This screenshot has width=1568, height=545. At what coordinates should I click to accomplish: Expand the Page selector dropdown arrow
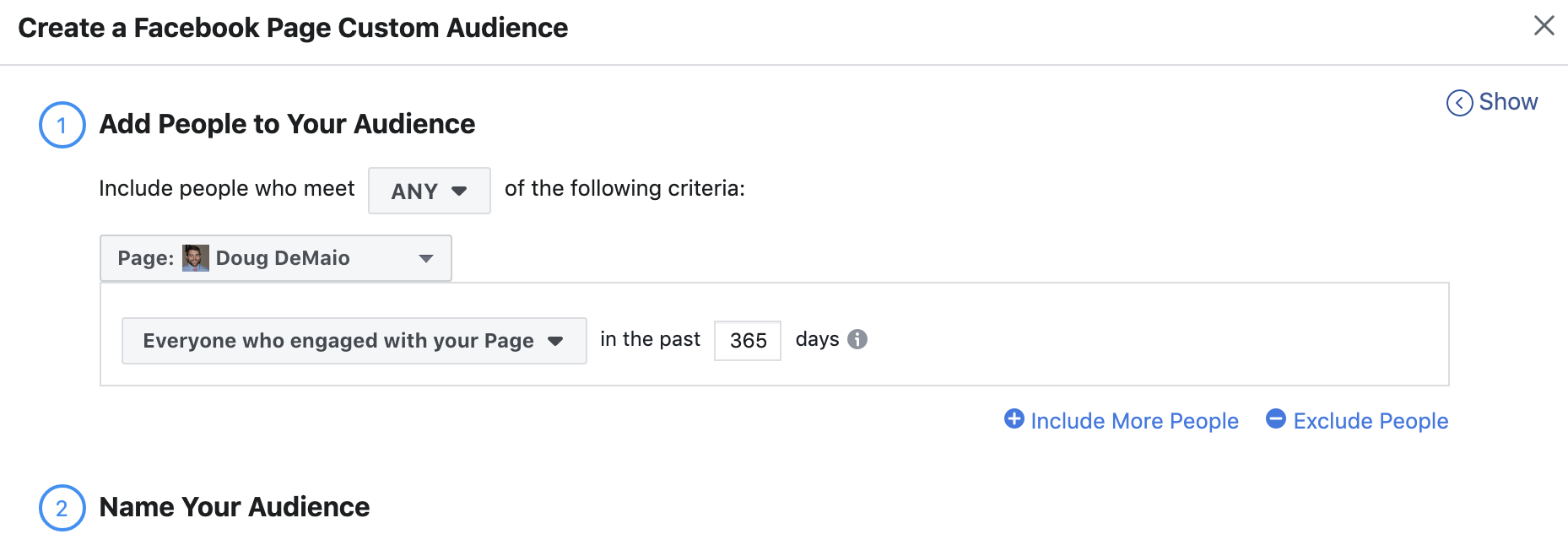426,258
